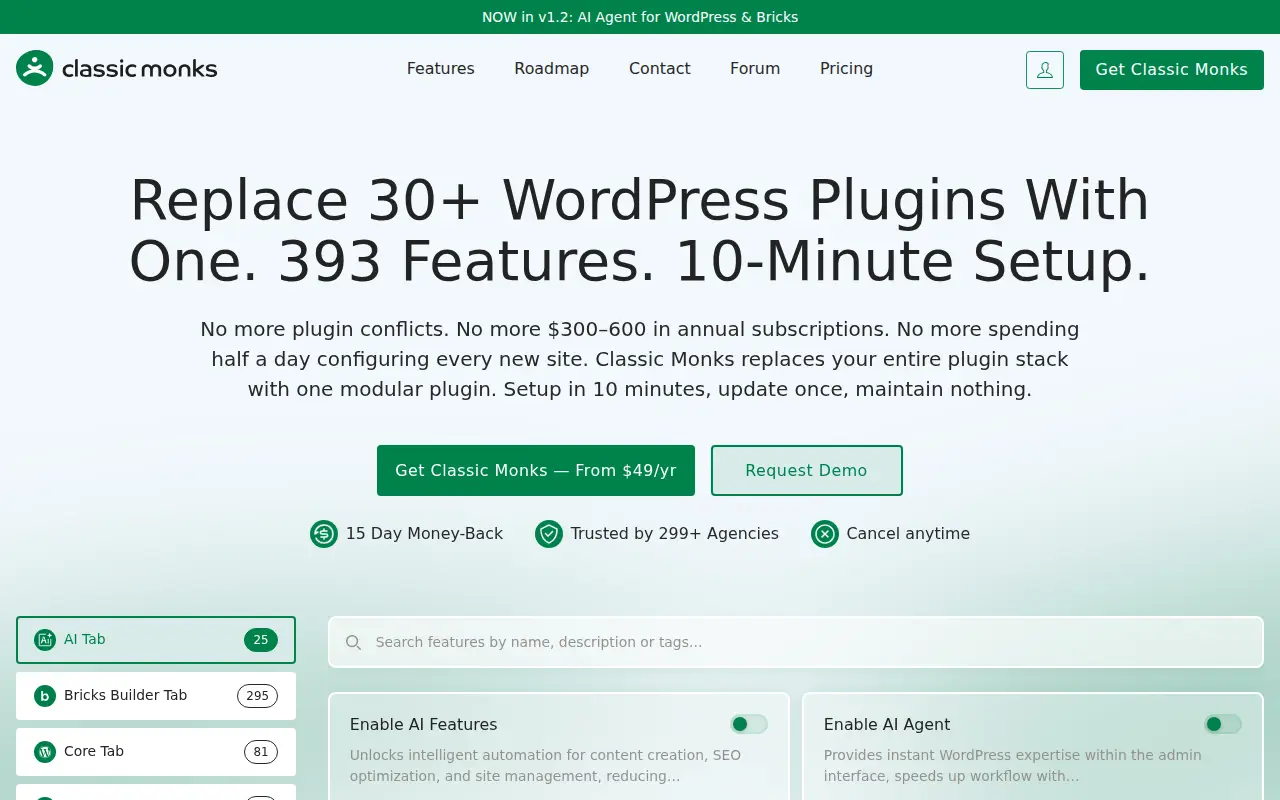Click the Cancel anytime text
Image resolution: width=1280 pixels, height=800 pixels.
[x=908, y=534]
